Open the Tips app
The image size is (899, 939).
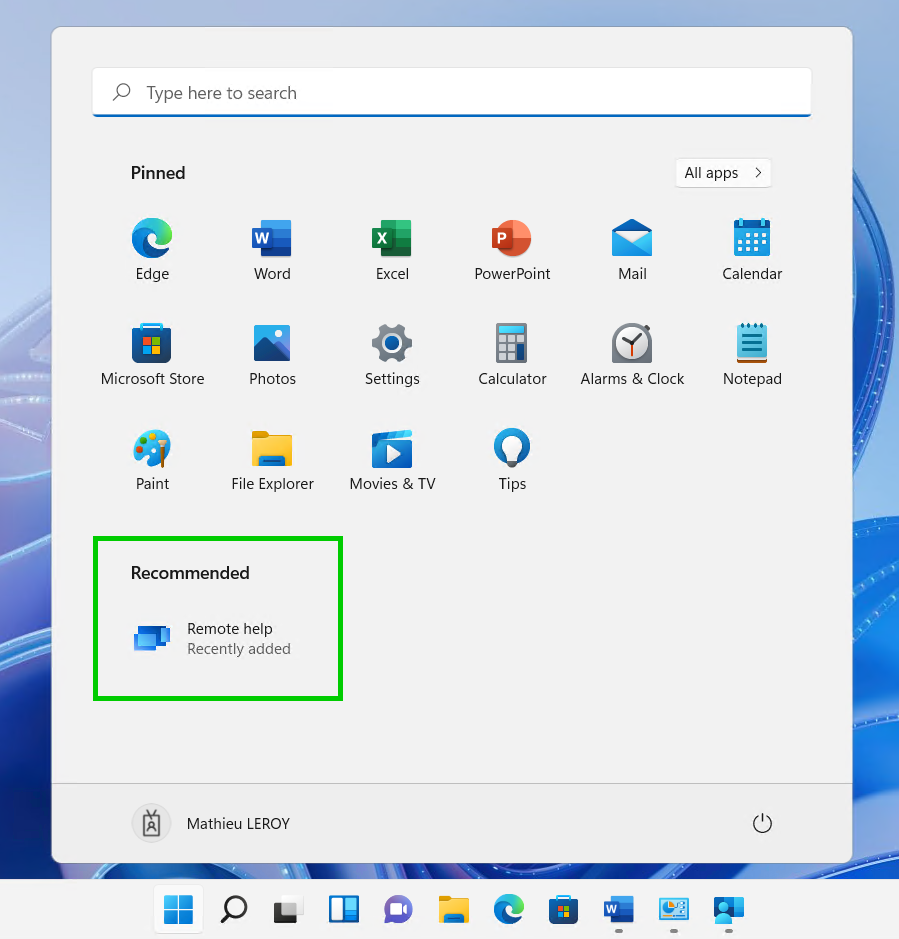point(512,459)
